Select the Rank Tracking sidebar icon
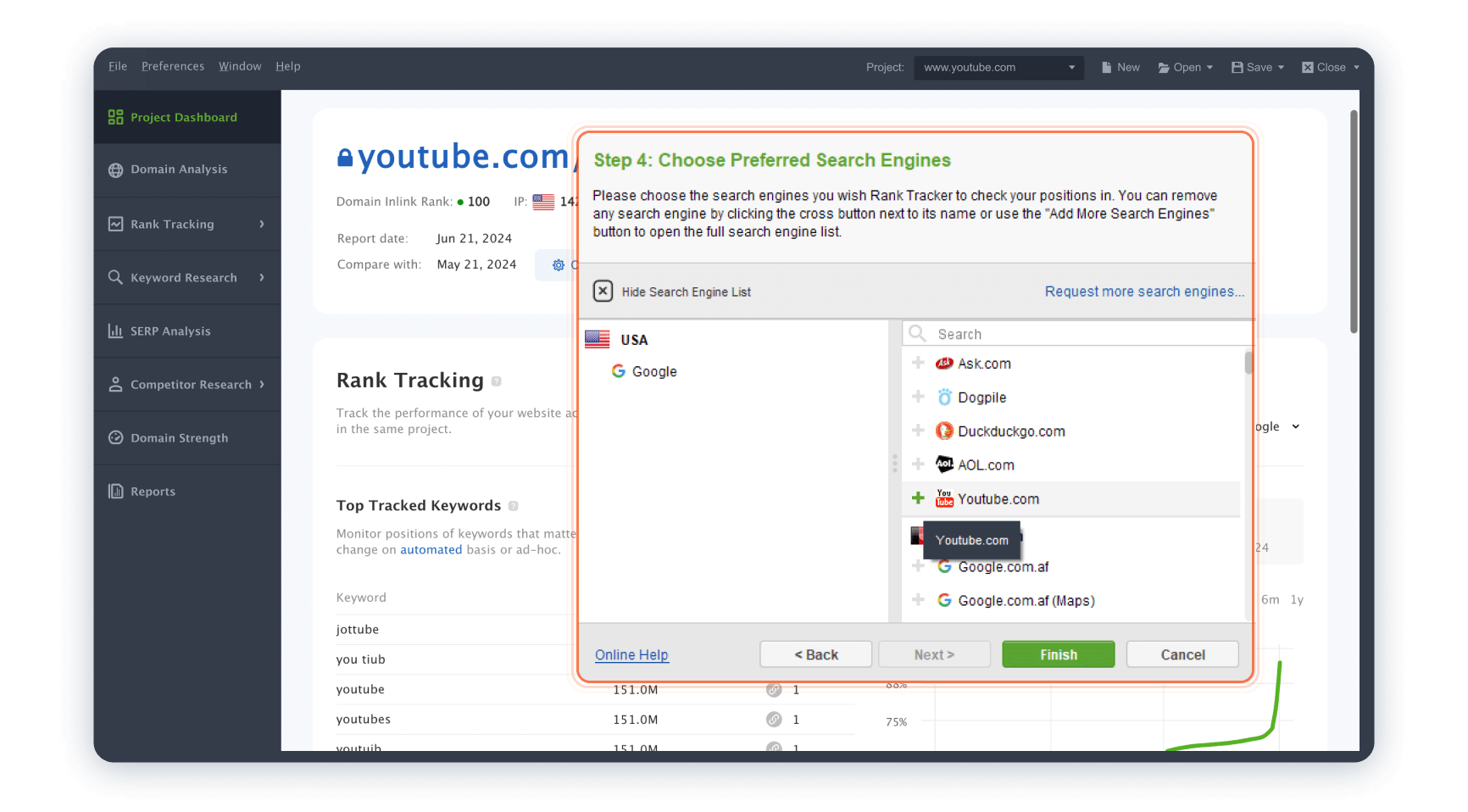Screen dimensions: 1468x812 [x=116, y=224]
